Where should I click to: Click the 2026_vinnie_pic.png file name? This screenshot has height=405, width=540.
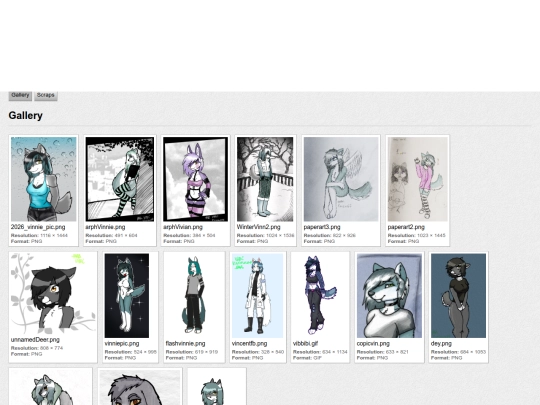[38, 227]
